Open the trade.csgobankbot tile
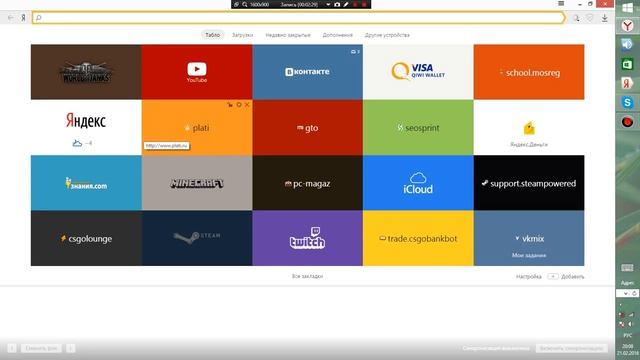 click(418, 238)
